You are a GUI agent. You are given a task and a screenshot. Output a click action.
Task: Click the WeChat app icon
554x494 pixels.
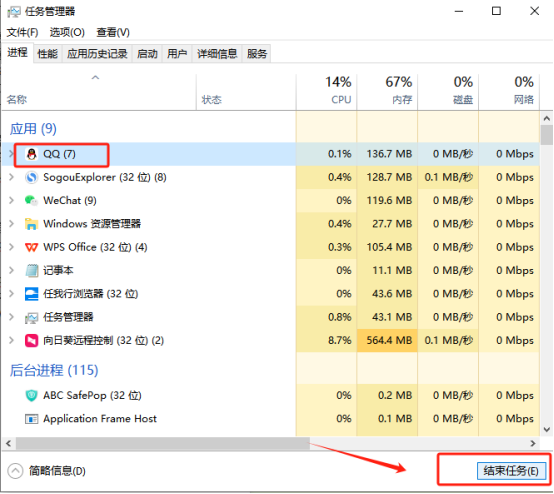pyautogui.click(x=31, y=201)
